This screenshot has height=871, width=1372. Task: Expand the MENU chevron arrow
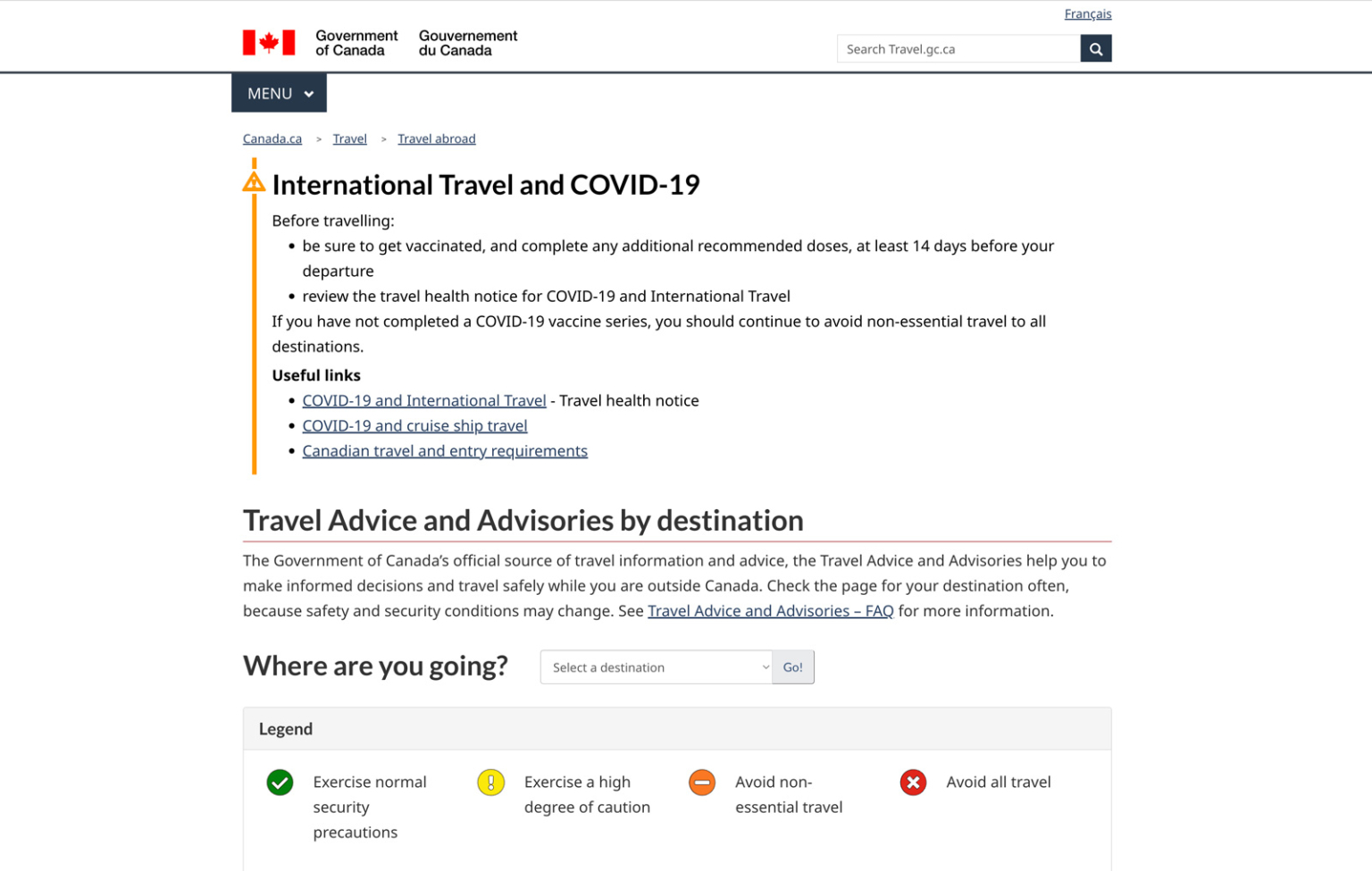[309, 93]
